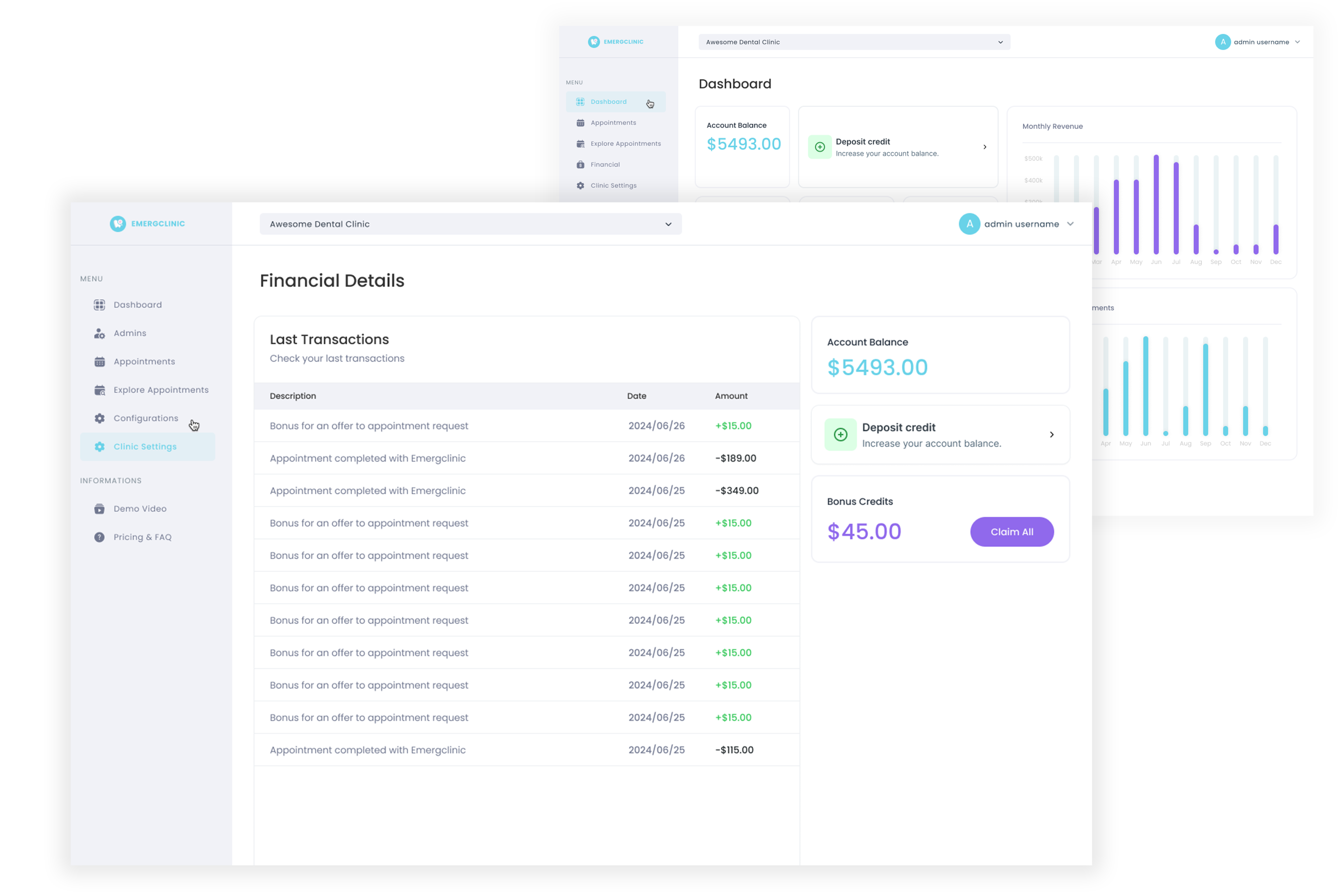This screenshot has height=896, width=1343.
Task: Click the Demo Video sidebar icon
Action: [99, 508]
